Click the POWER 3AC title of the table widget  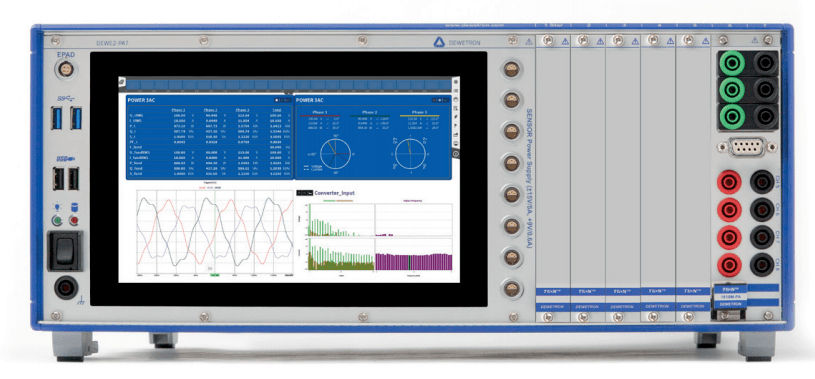pos(141,100)
